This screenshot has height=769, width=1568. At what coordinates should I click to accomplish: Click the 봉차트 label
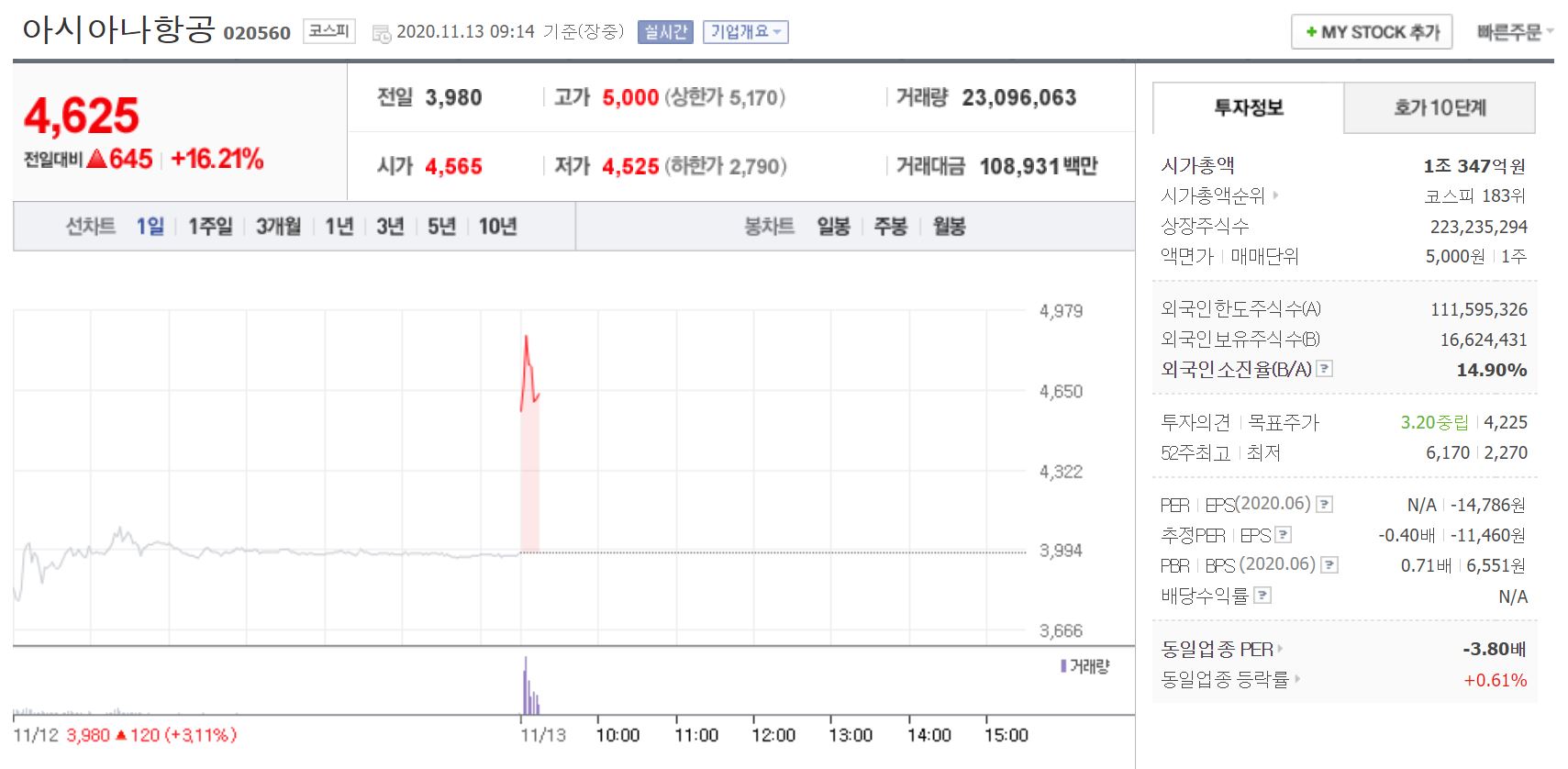769,226
